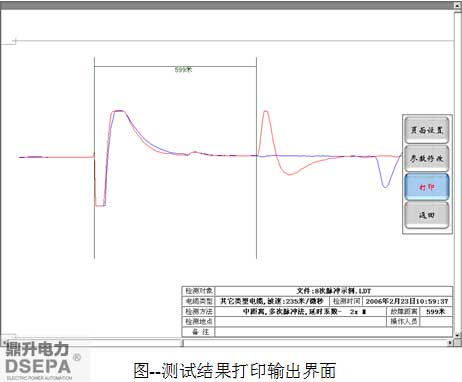This screenshot has height=382, width=462.
Task: Click the empty 操作人员 operator field
Action: point(436,322)
